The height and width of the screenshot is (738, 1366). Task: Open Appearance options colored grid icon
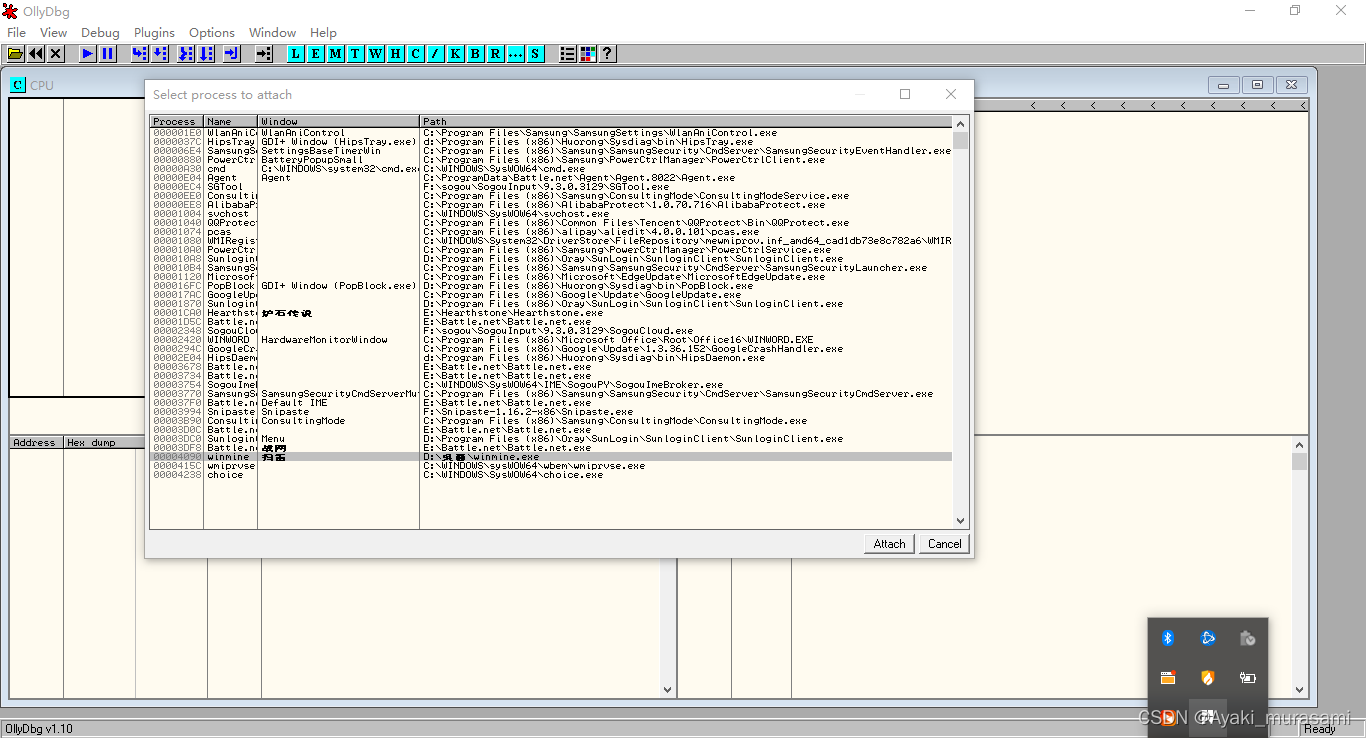[588, 54]
